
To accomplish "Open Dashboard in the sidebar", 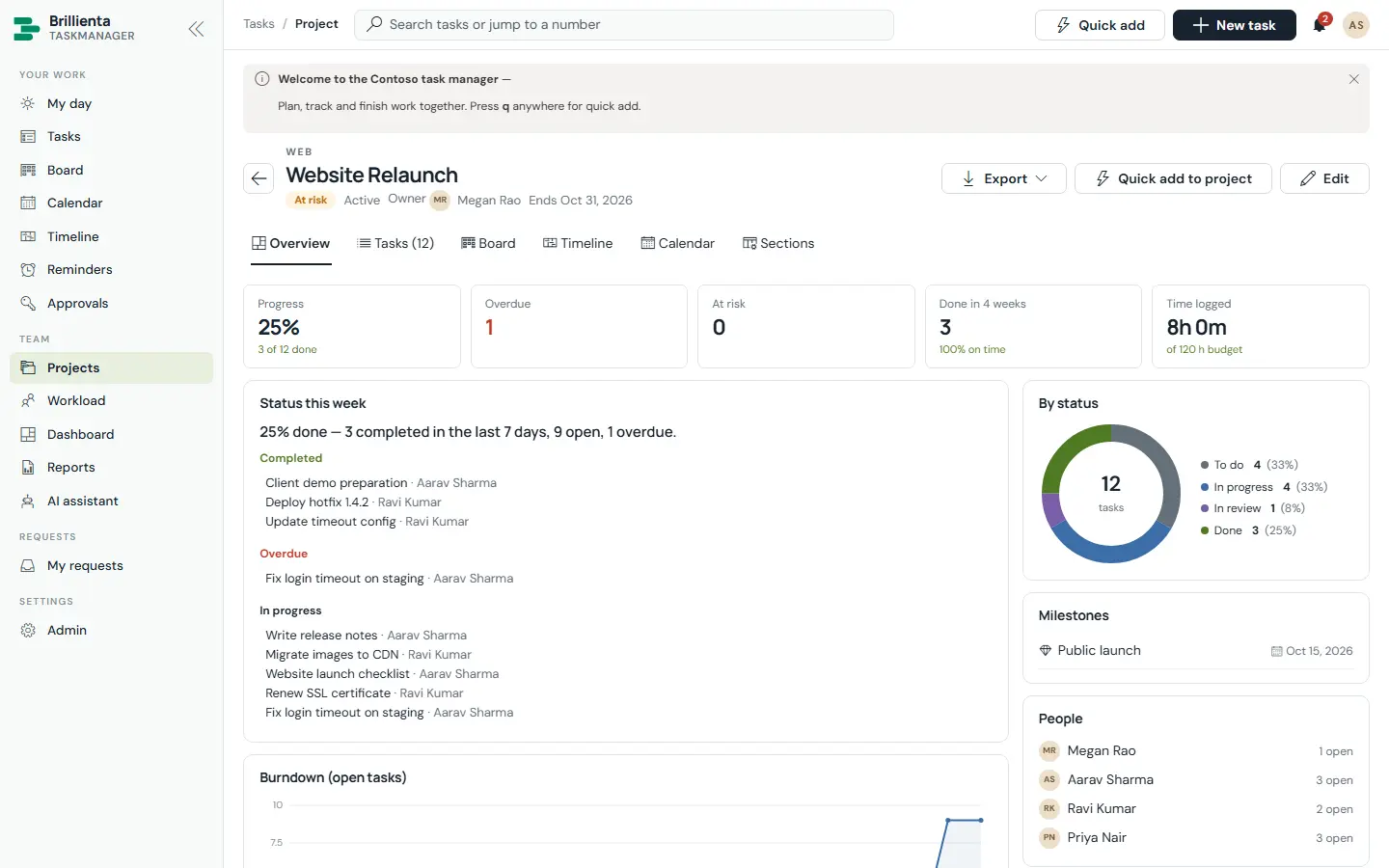I will click(x=111, y=434).
